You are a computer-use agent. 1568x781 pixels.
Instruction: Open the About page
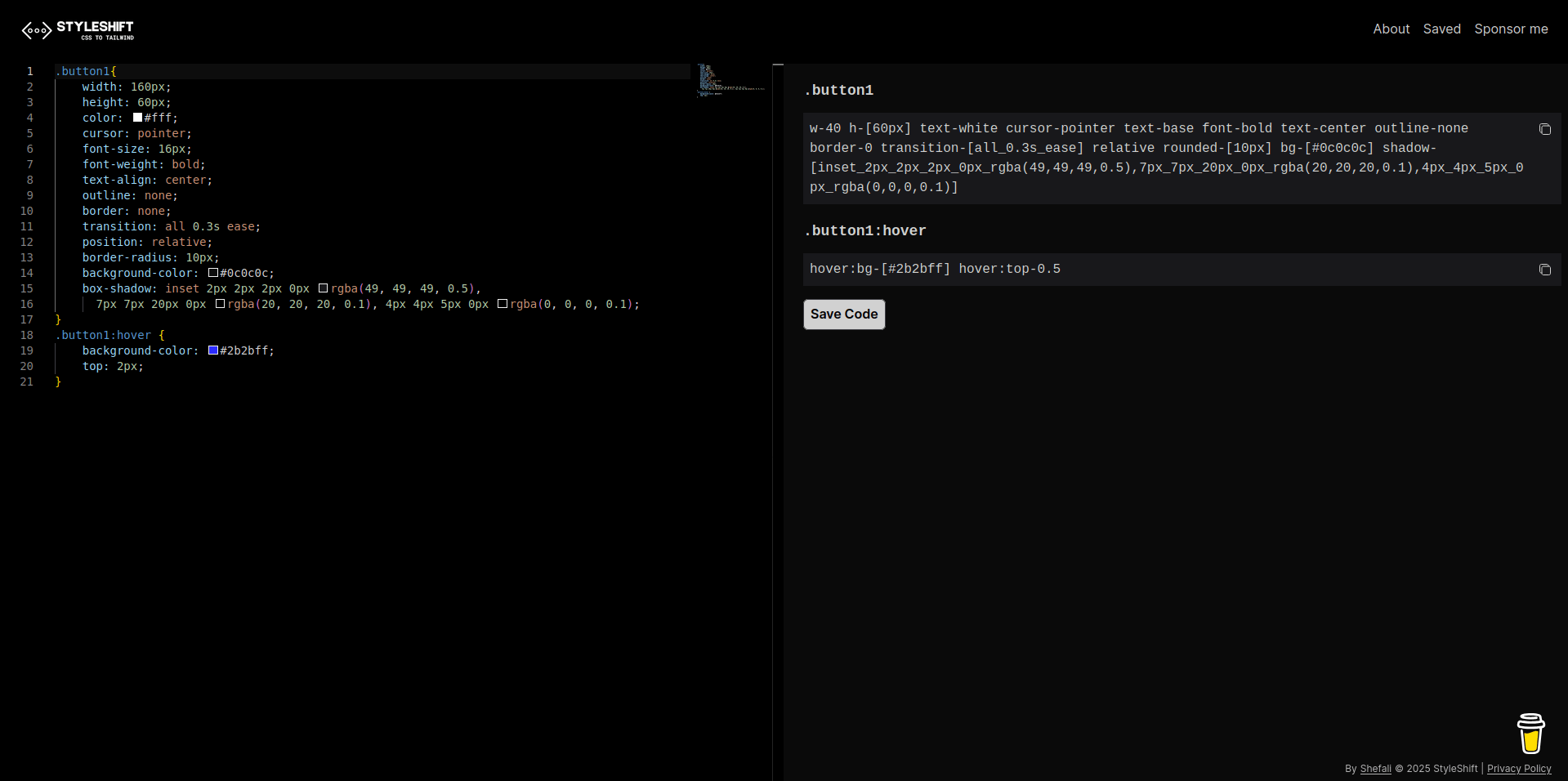1391,29
